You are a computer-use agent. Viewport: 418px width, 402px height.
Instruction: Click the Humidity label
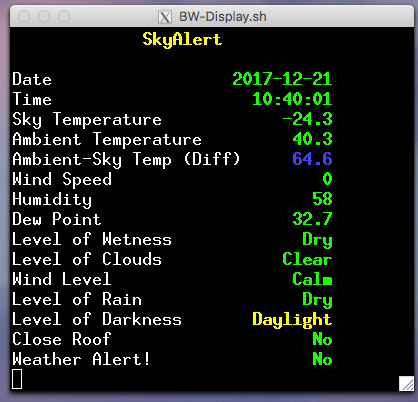(52, 200)
